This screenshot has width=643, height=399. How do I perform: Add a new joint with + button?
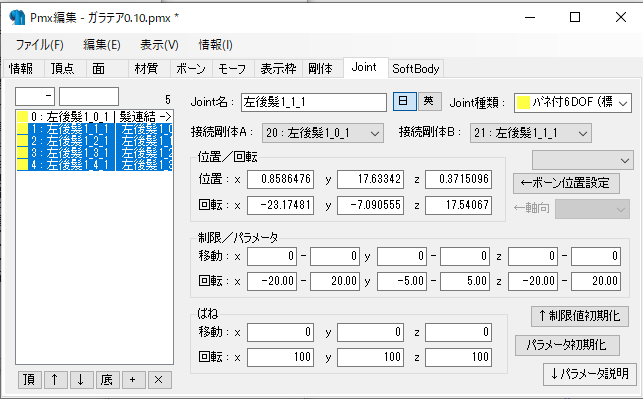coord(133,380)
